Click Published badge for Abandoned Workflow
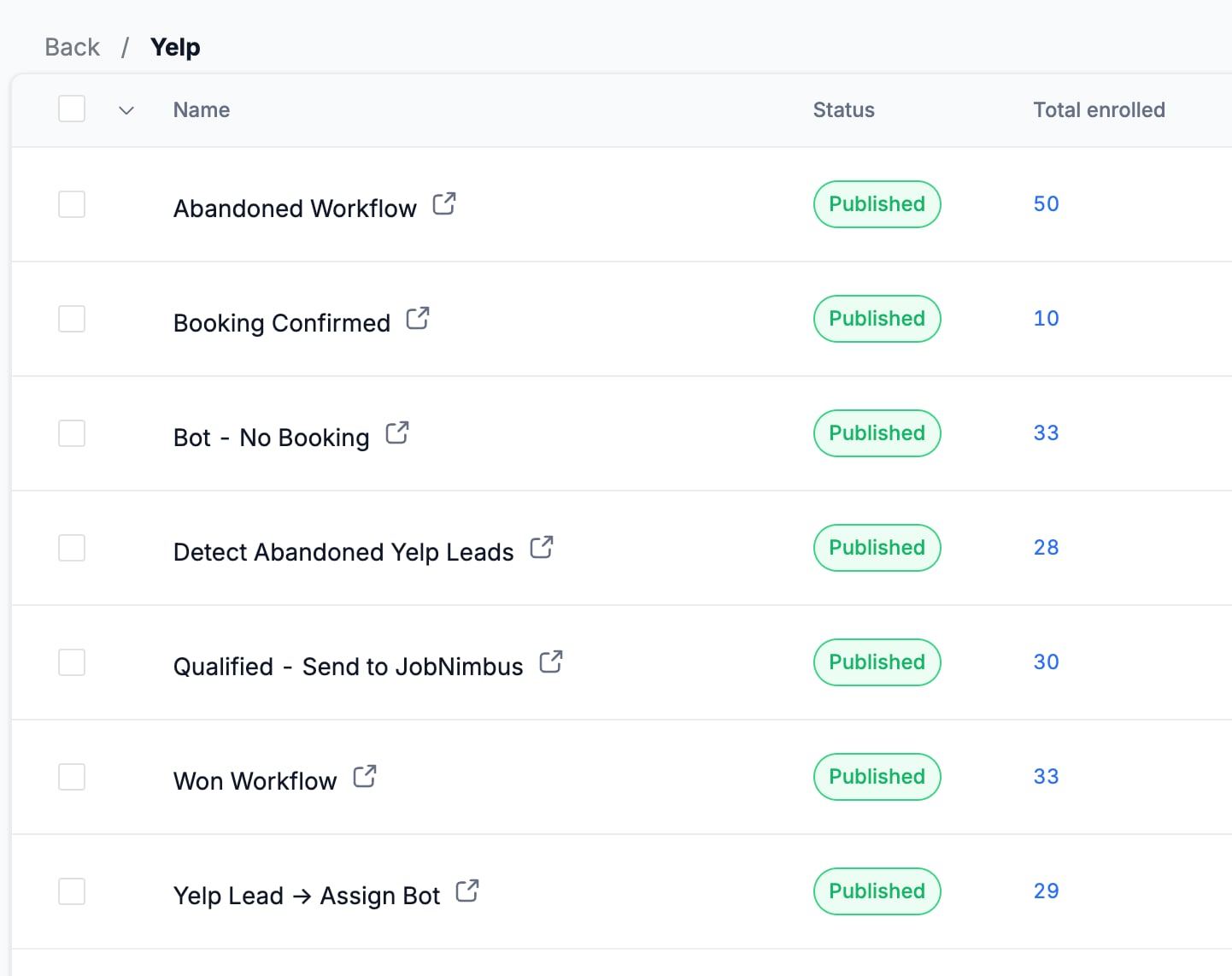 tap(877, 204)
